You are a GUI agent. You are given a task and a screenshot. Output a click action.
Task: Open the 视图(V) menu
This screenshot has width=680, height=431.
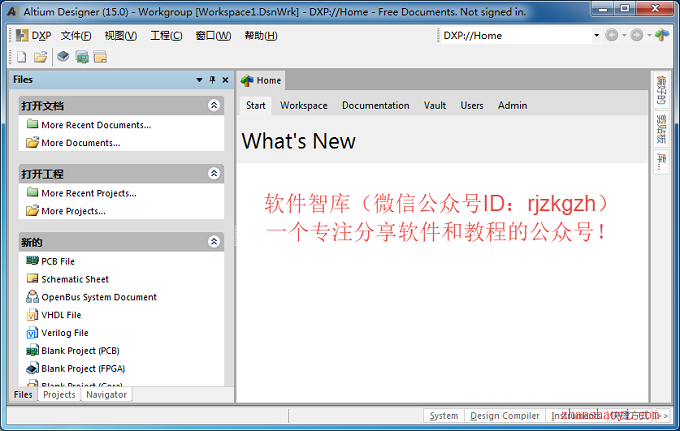[x=121, y=36]
